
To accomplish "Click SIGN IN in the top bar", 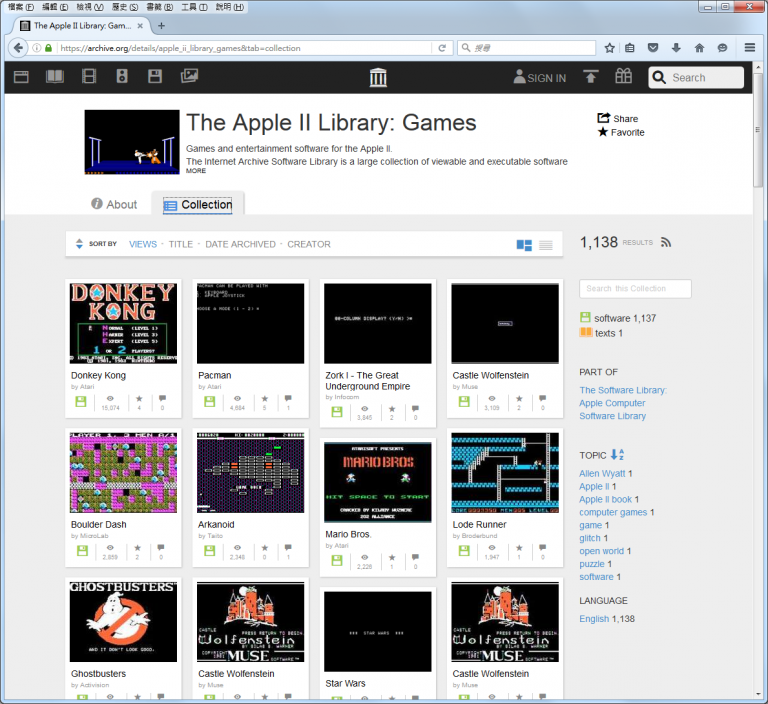I will pyautogui.click(x=540, y=77).
